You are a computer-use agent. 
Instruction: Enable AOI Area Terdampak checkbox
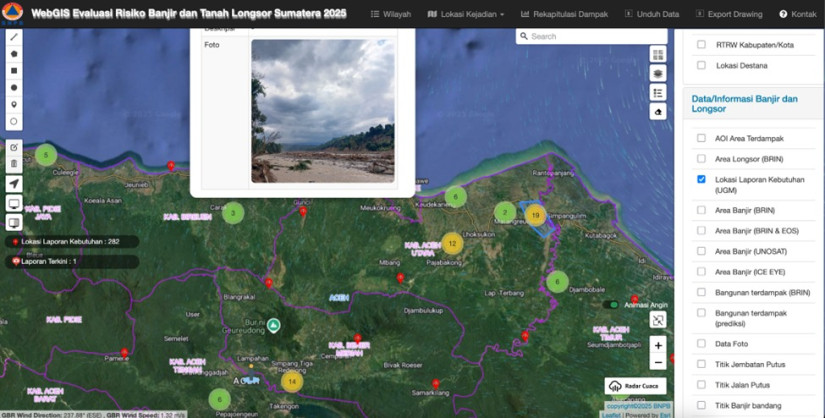pos(701,138)
